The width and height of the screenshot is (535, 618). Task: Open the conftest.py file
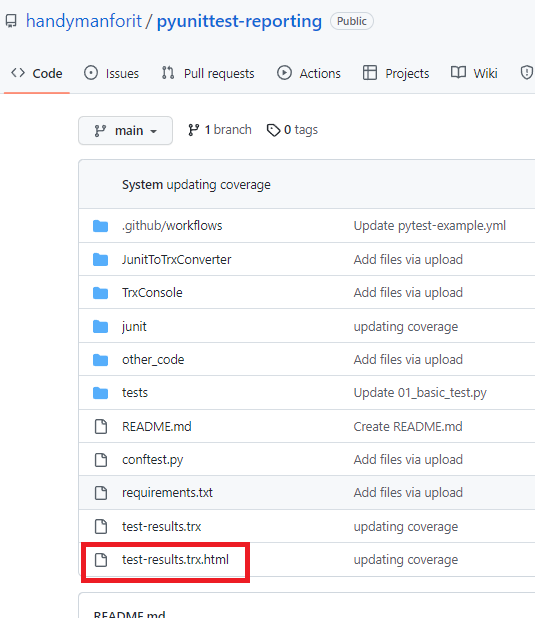tap(153, 460)
